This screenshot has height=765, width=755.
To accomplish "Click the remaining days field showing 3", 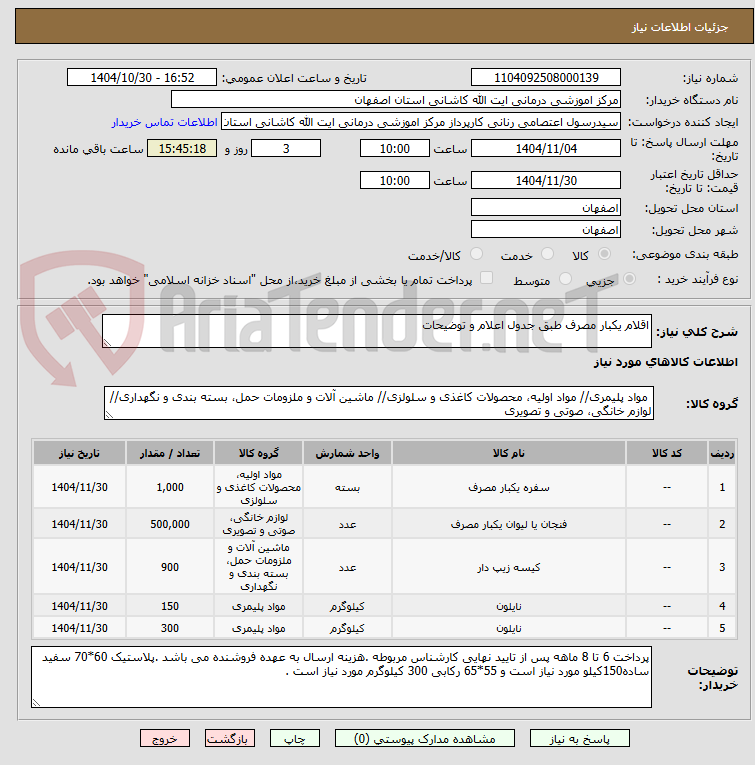I will [286, 148].
